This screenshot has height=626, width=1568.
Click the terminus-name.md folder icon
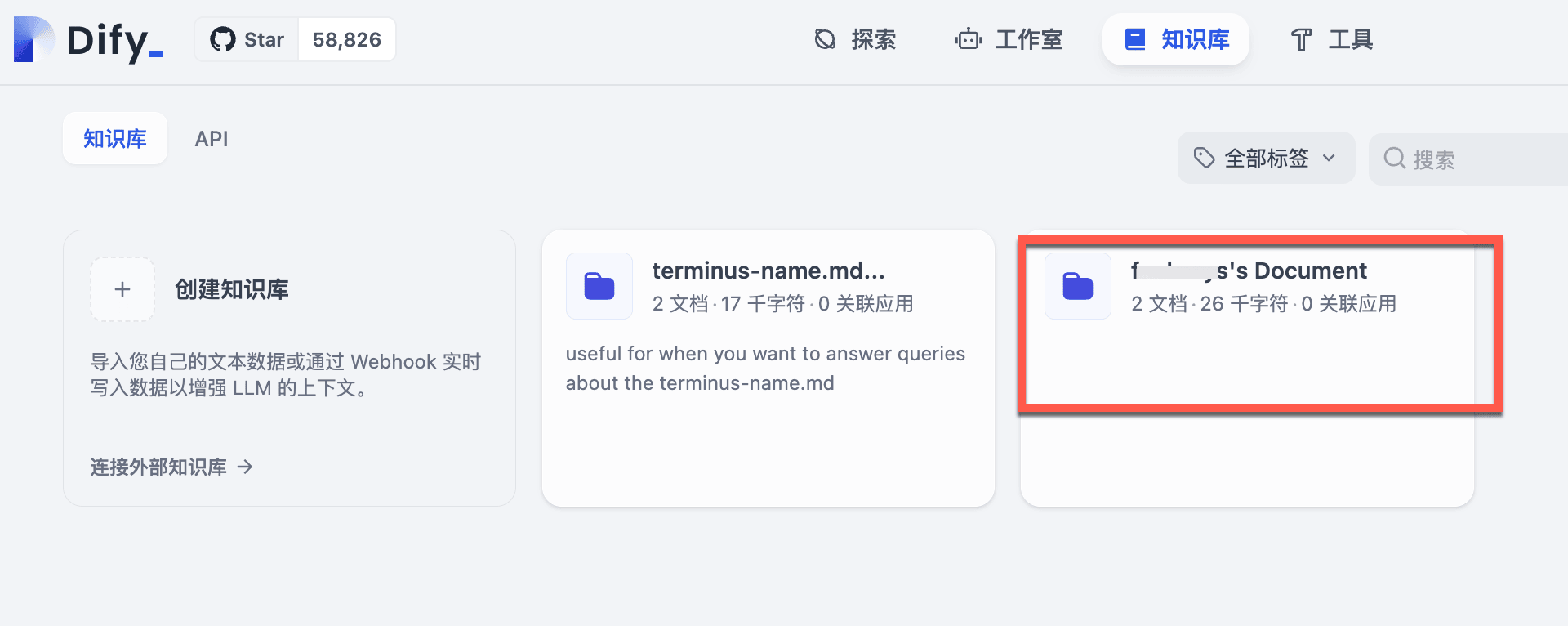click(x=599, y=286)
